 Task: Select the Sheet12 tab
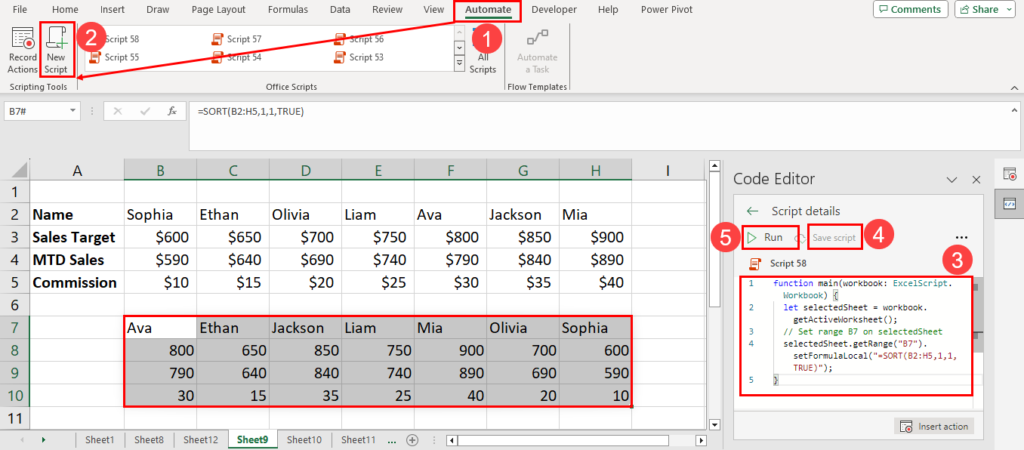pyautogui.click(x=200, y=440)
